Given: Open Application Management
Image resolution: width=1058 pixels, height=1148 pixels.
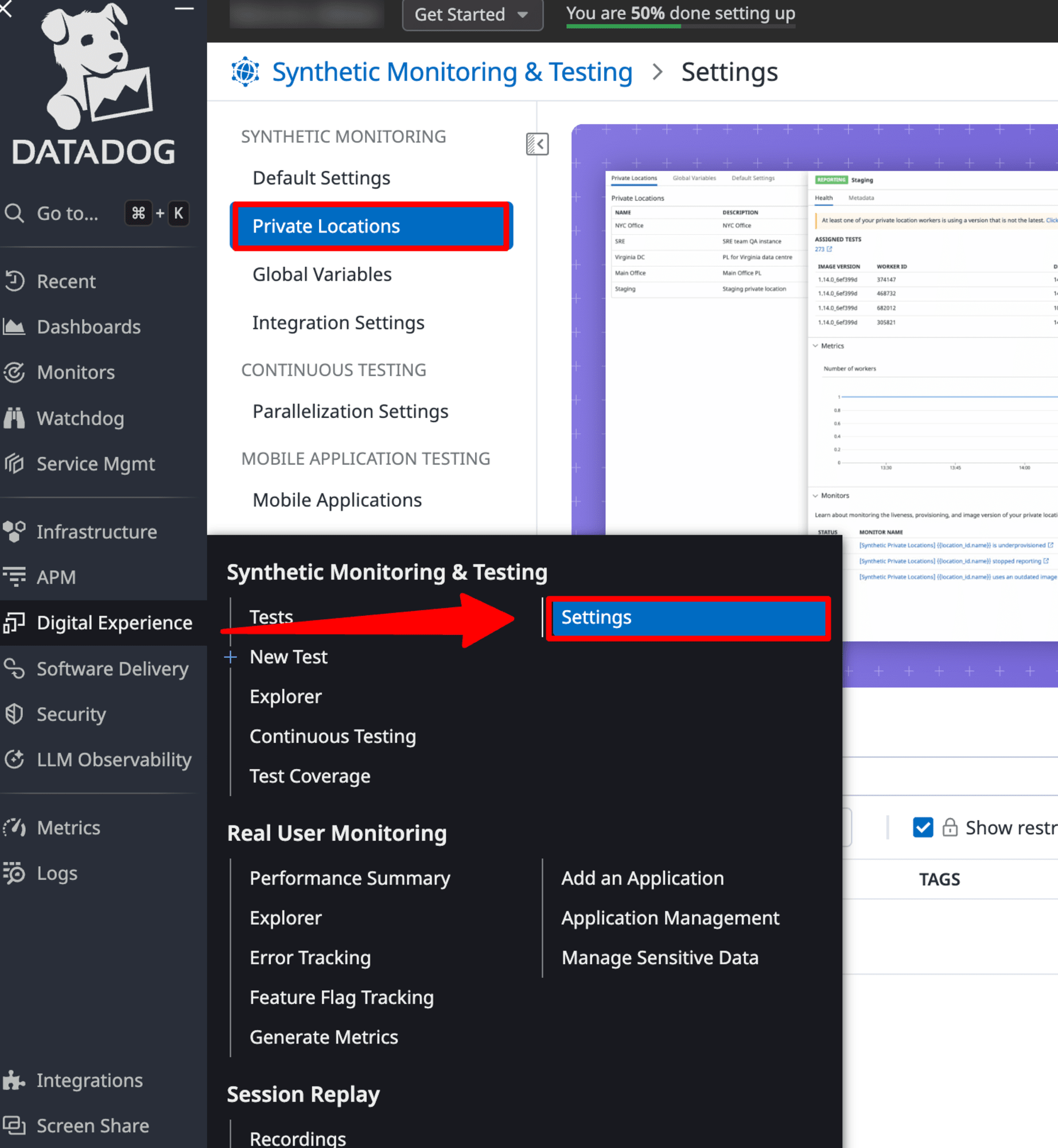Looking at the screenshot, I should (x=670, y=918).
